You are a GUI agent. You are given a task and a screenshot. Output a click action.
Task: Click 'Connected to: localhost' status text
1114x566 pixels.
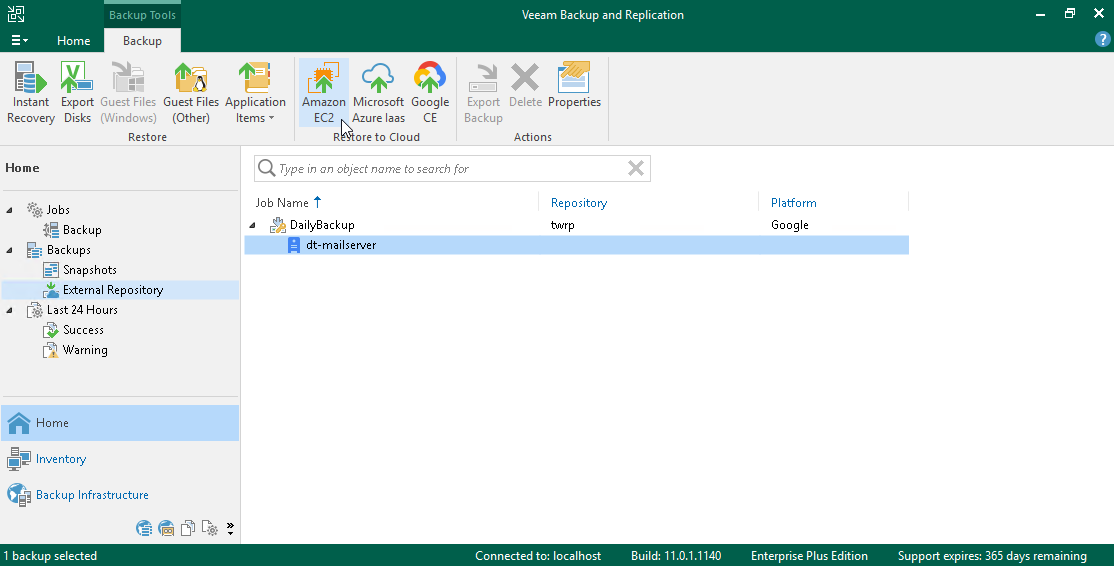click(538, 556)
